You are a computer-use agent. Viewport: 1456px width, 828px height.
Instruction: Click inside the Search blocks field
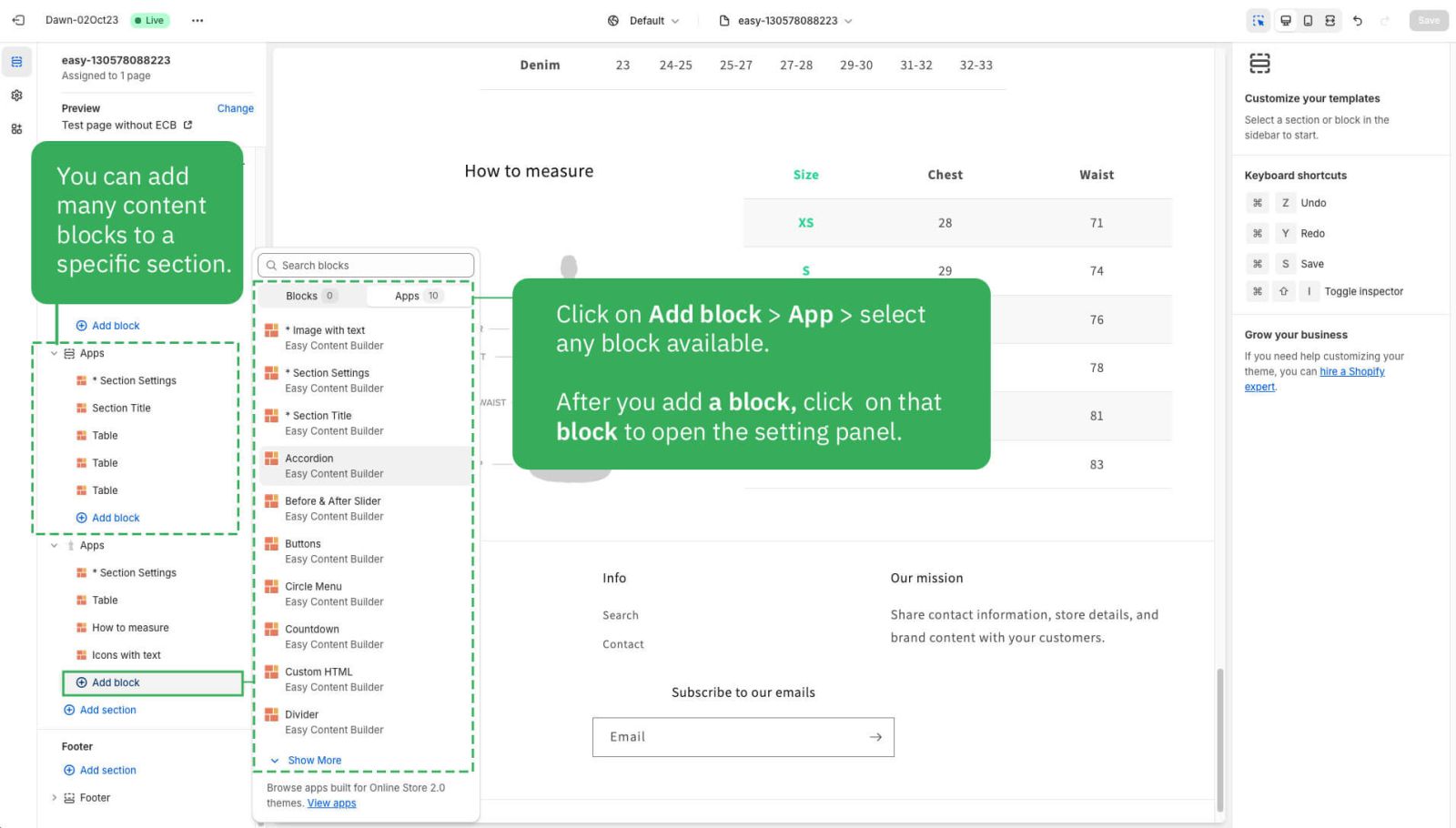(365, 265)
